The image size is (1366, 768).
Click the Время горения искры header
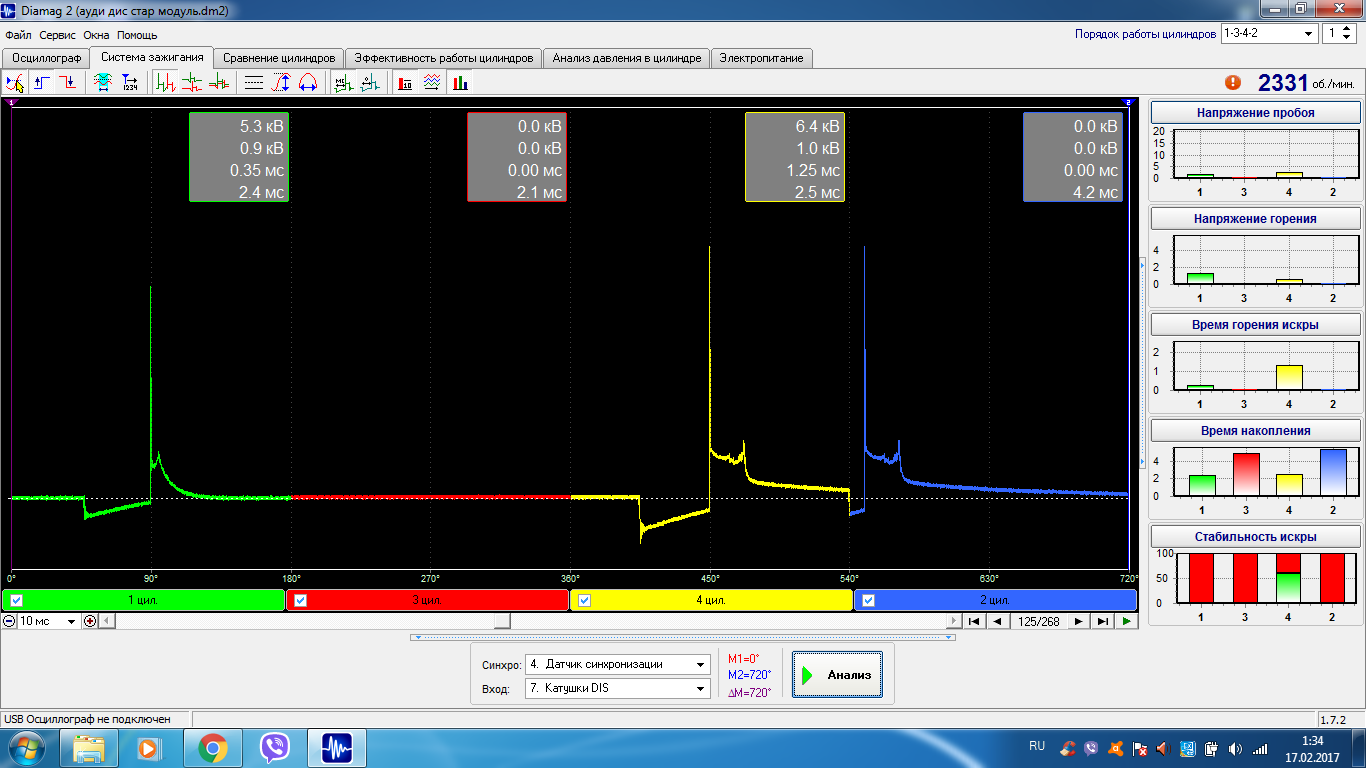point(1255,325)
